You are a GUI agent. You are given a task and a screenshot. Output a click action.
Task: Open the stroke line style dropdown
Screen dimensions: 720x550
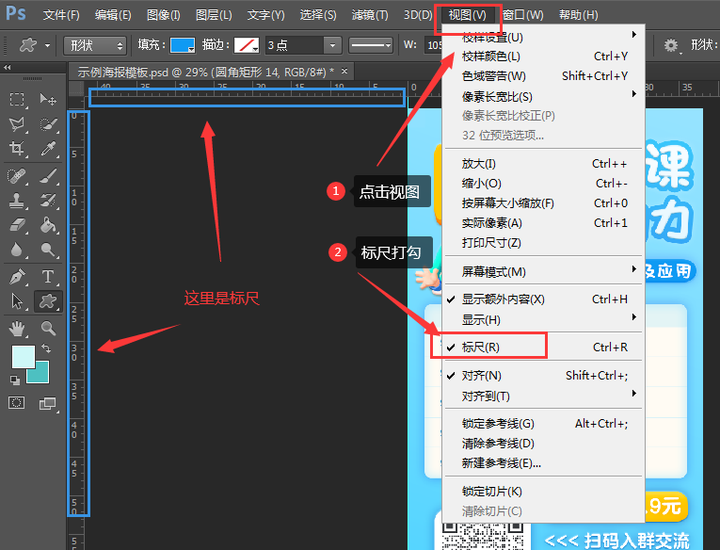tap(371, 45)
